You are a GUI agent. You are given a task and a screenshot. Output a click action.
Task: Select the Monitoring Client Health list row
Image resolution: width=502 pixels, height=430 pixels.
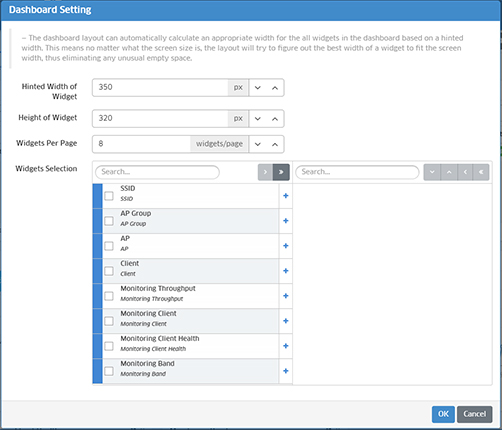(190, 346)
